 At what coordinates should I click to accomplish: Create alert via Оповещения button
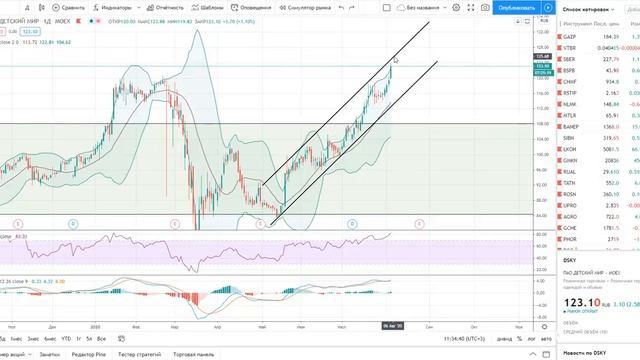251,8
